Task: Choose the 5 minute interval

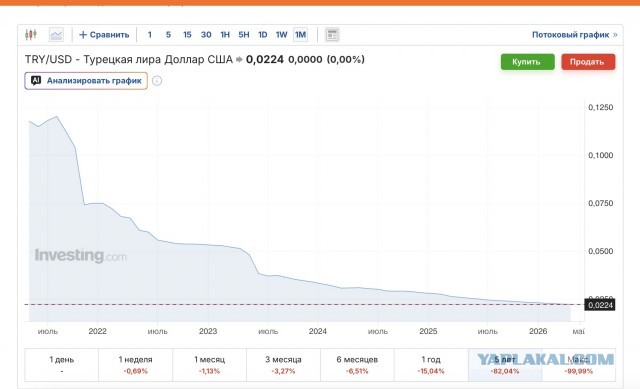Action: pyautogui.click(x=168, y=35)
